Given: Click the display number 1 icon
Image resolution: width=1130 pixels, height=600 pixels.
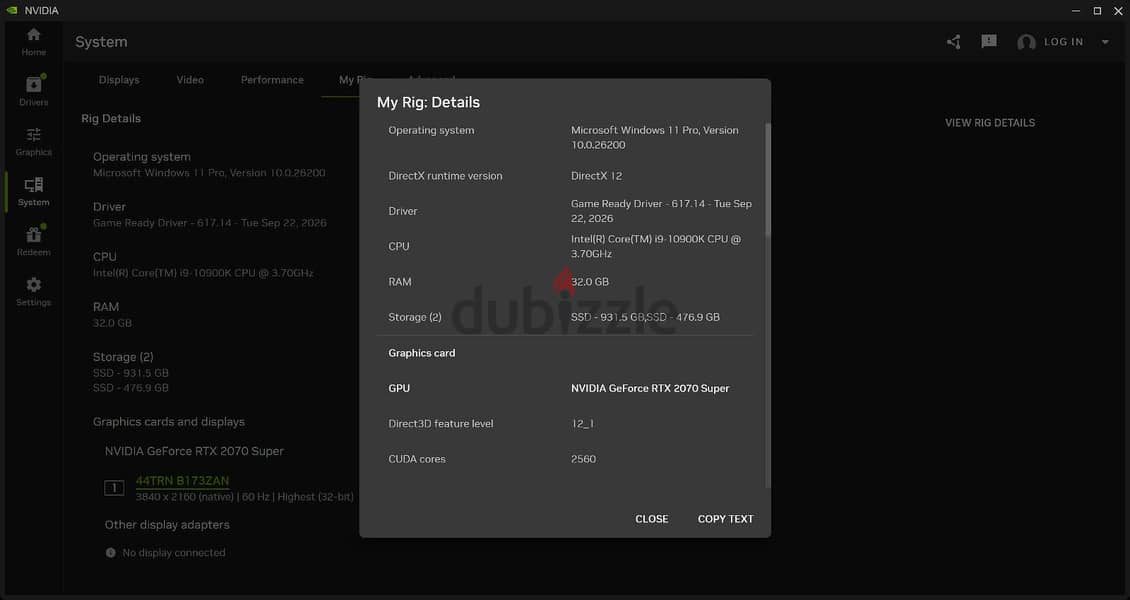Looking at the screenshot, I should click(x=114, y=488).
